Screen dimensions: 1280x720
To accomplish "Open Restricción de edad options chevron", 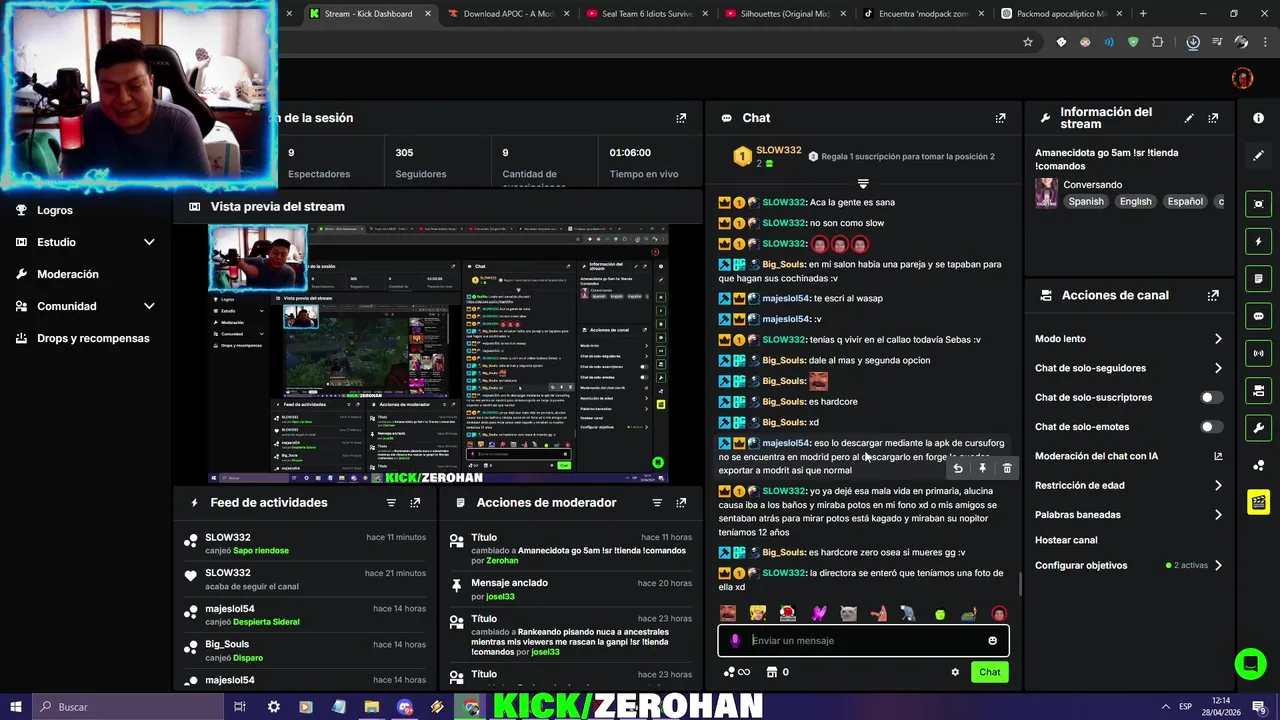I will pyautogui.click(x=1218, y=485).
